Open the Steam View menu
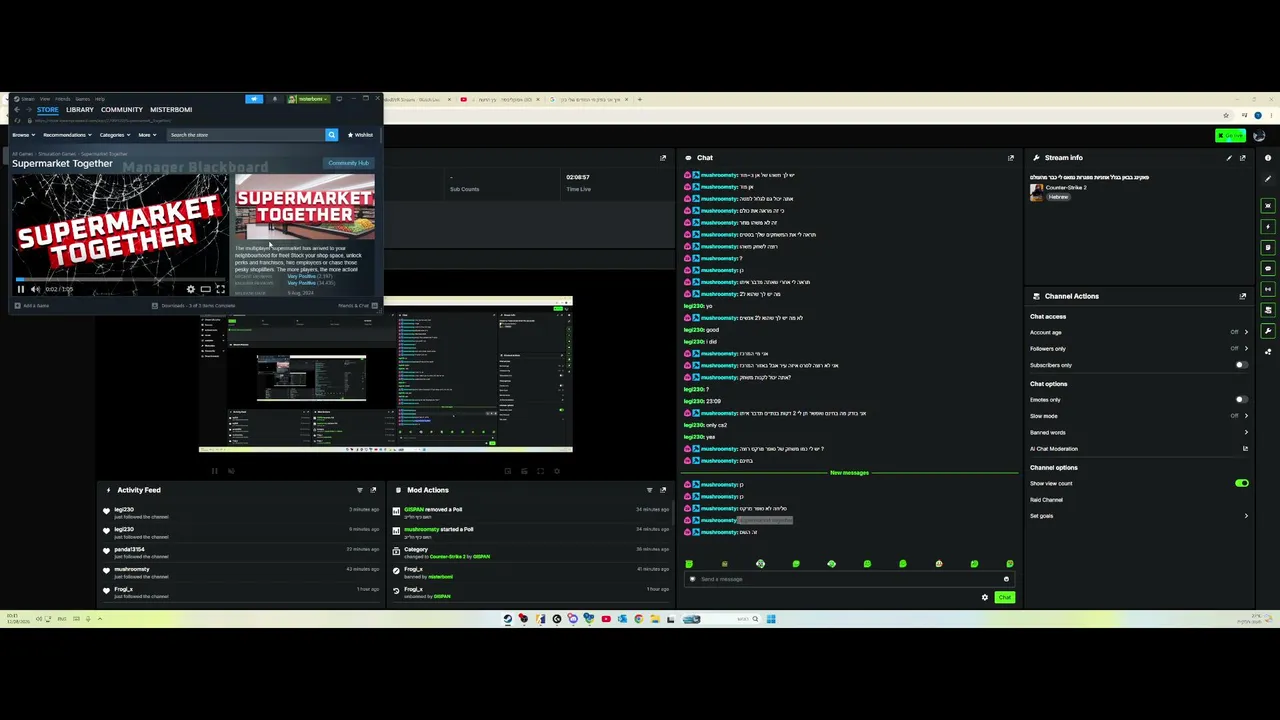Screen dimensions: 1280x720 point(45,99)
